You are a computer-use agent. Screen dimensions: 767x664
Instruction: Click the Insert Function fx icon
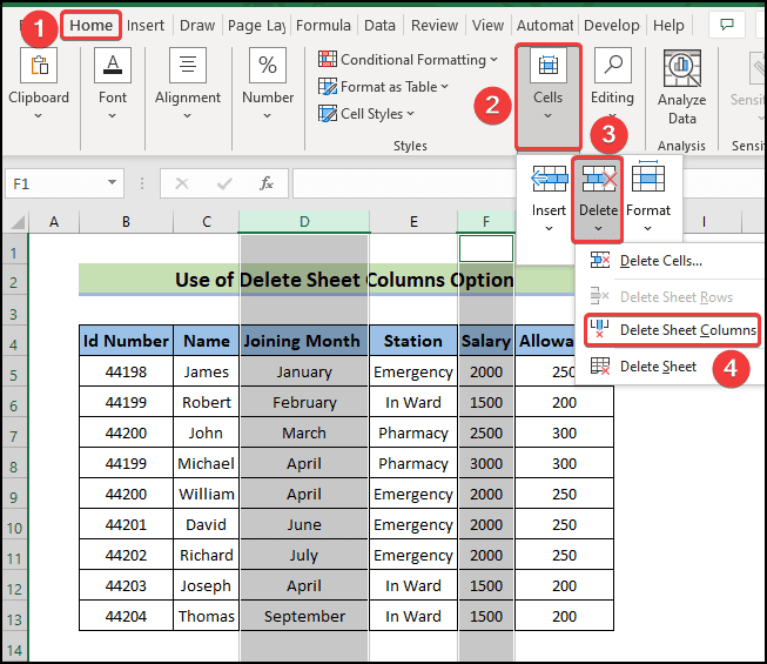267,183
